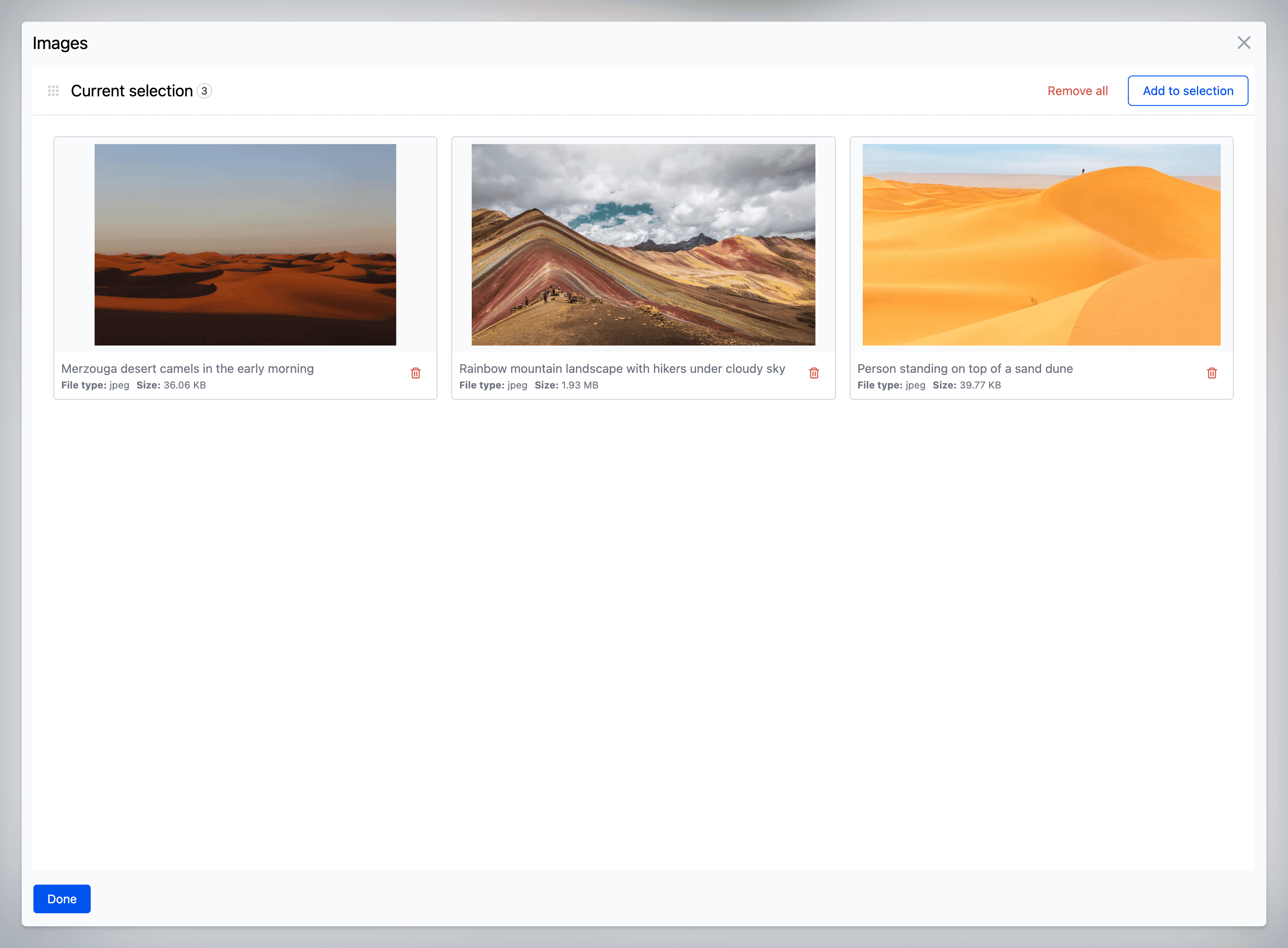Image resolution: width=1288 pixels, height=948 pixels.
Task: Close the Images dialog
Action: 1244,43
